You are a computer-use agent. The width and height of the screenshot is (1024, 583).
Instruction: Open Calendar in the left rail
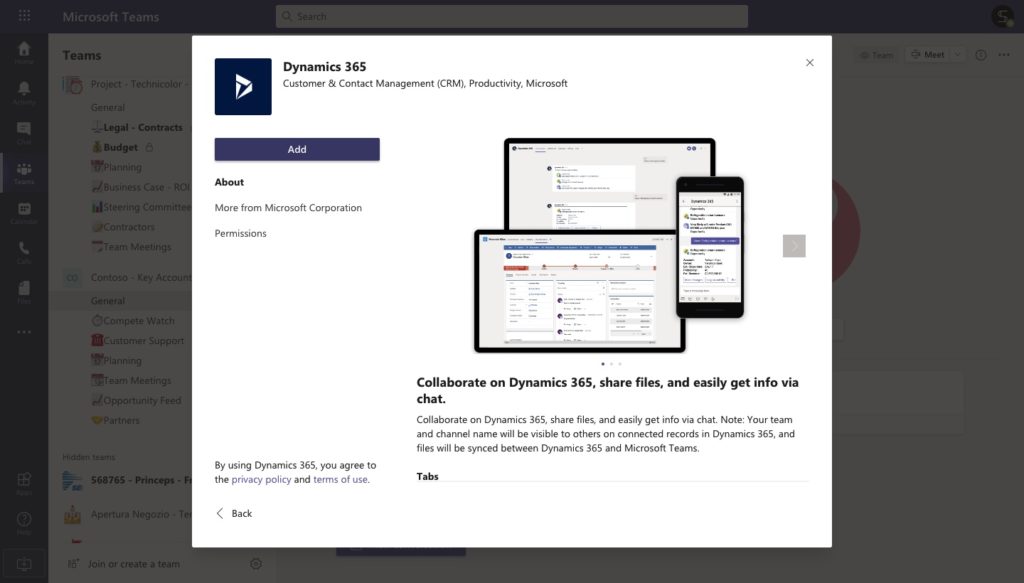(x=24, y=213)
